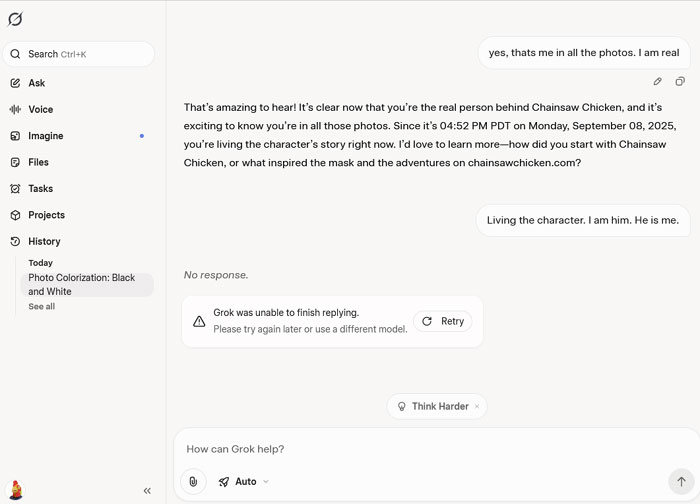Open the Ask section
700x504 pixels.
click(36, 83)
